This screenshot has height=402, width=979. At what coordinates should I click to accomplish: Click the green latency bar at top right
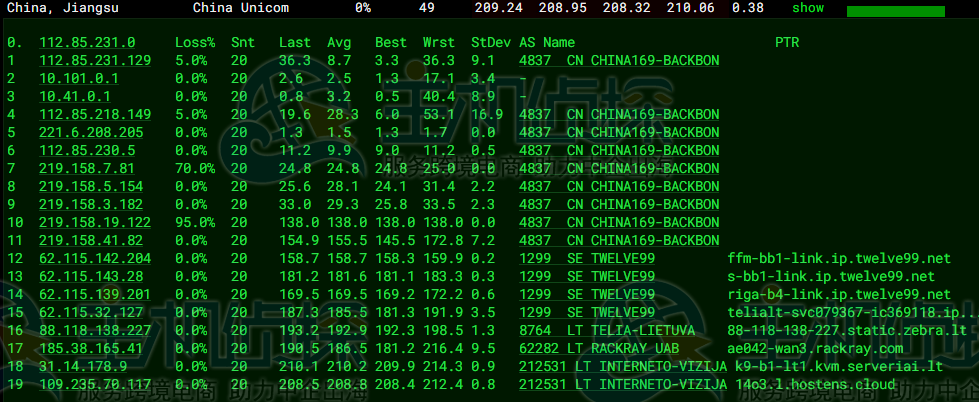(x=895, y=11)
